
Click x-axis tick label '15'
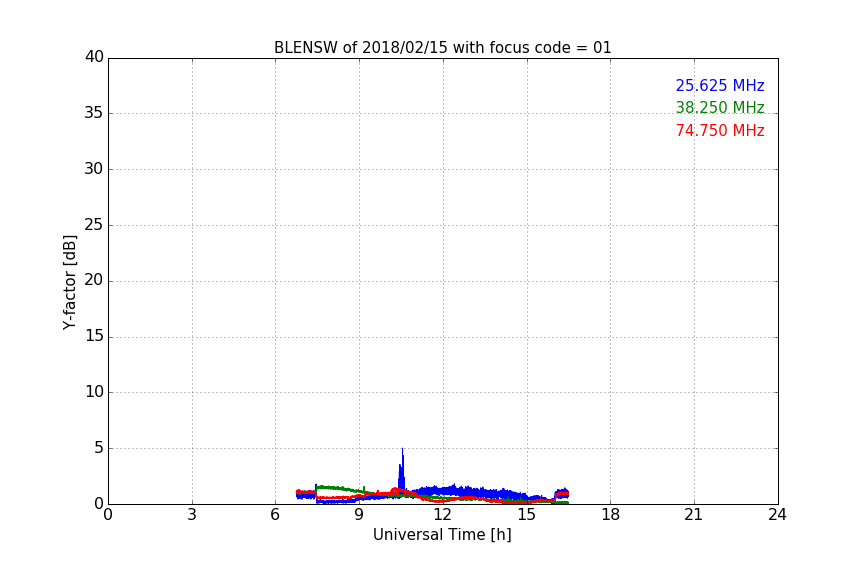click(527, 515)
